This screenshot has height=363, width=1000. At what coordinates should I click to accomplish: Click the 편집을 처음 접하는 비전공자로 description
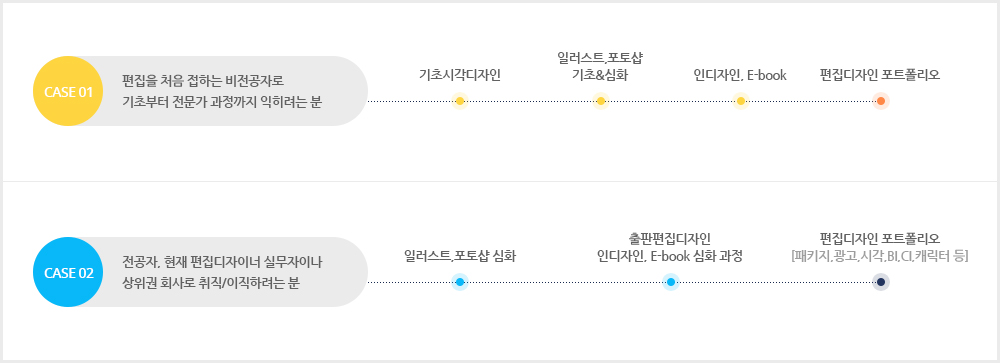coord(203,82)
